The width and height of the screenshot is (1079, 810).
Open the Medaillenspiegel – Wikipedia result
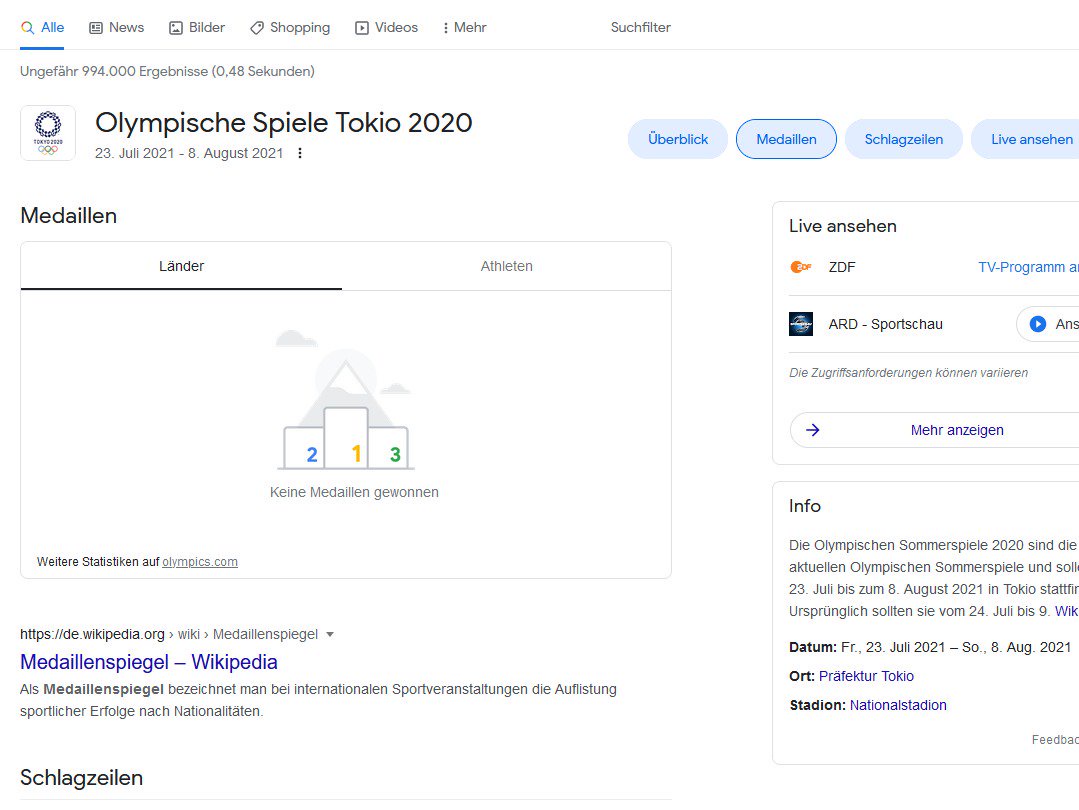click(149, 662)
